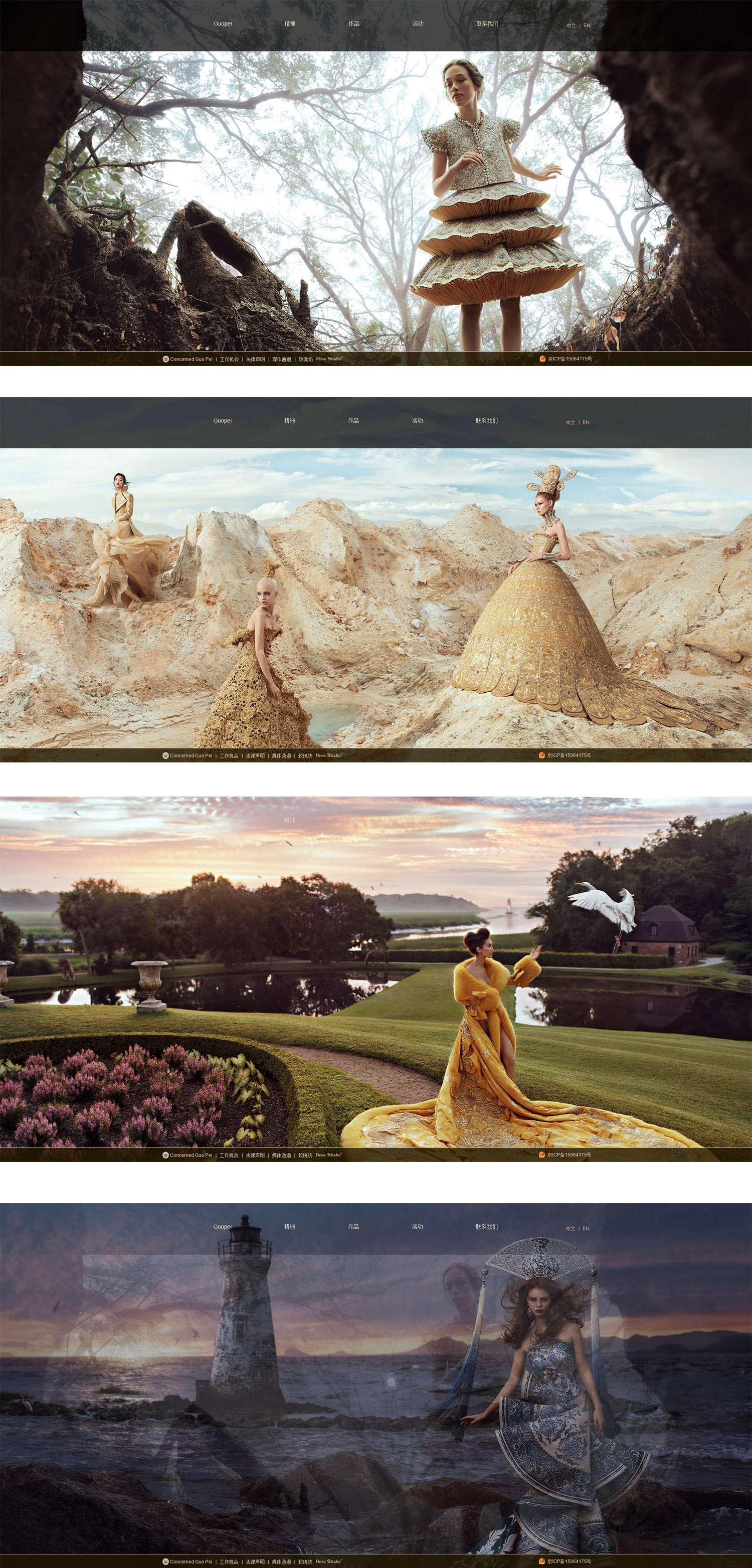This screenshot has height=1568, width=752.
Task: Click the Weibo icon in the desert banner footer
Action: point(165,755)
